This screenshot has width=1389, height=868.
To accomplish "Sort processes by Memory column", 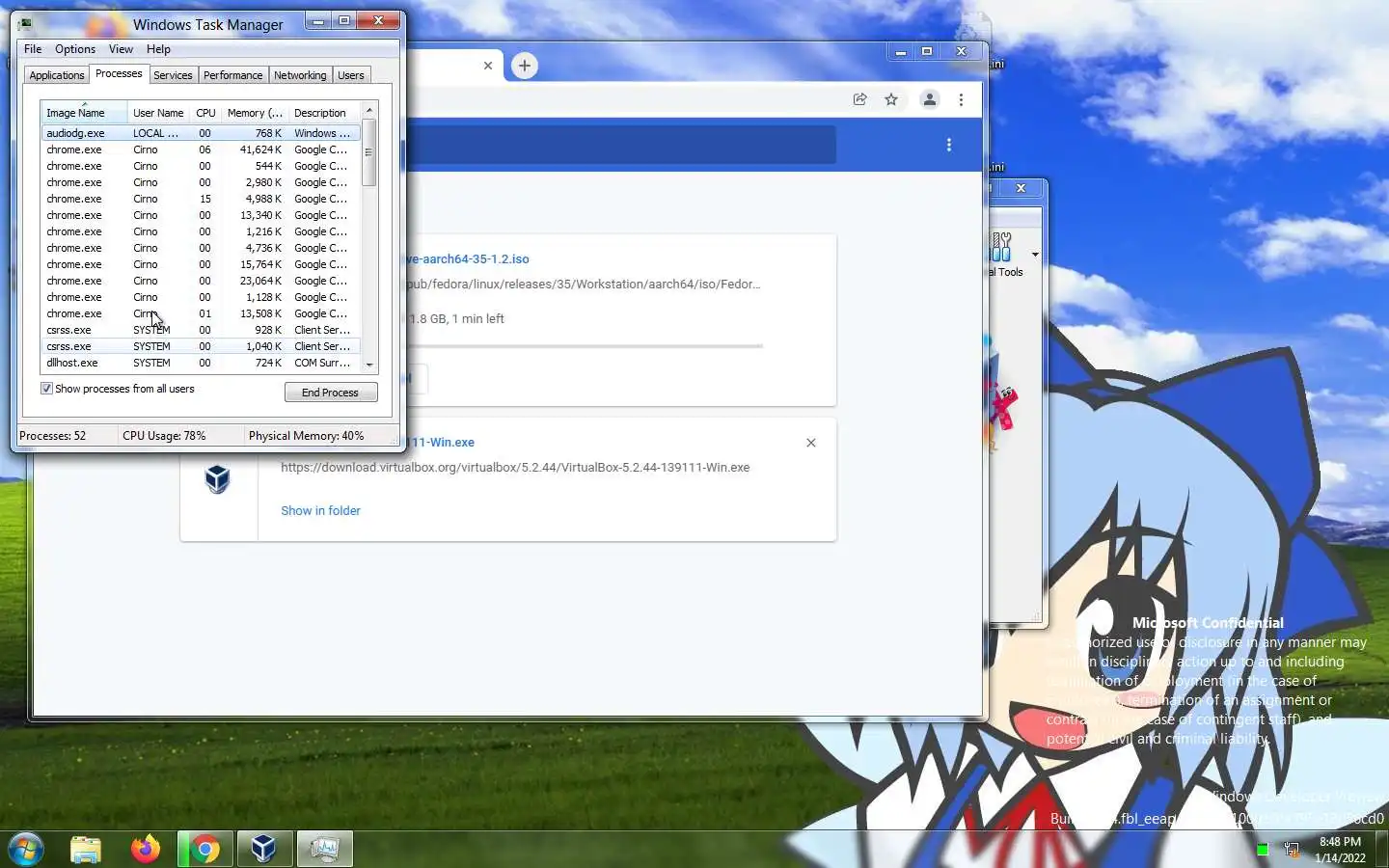I will [x=255, y=113].
